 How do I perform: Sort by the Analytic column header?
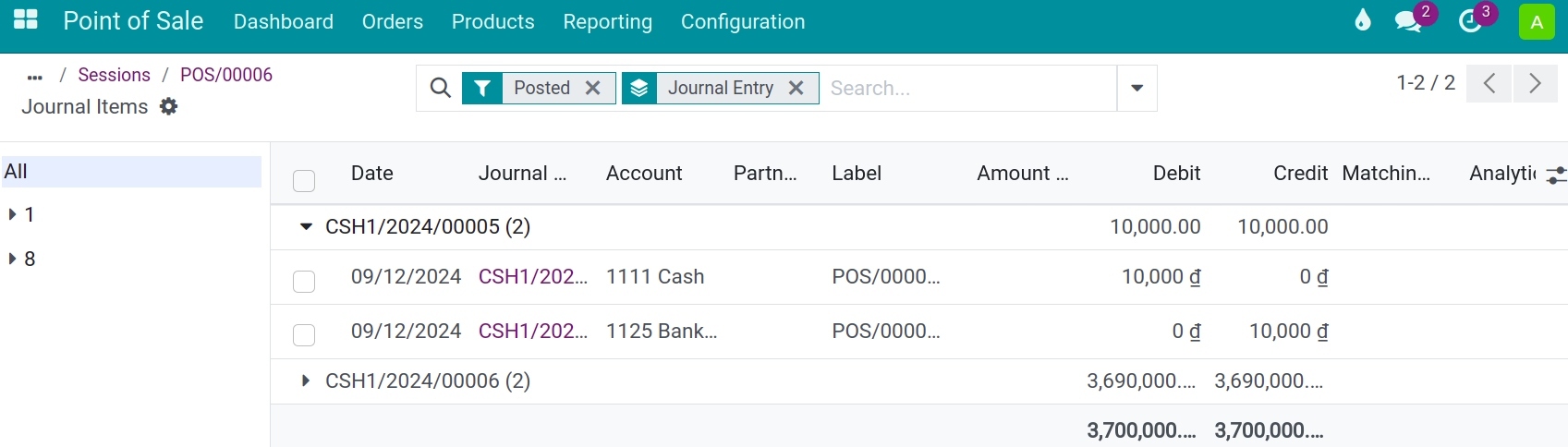[1501, 173]
